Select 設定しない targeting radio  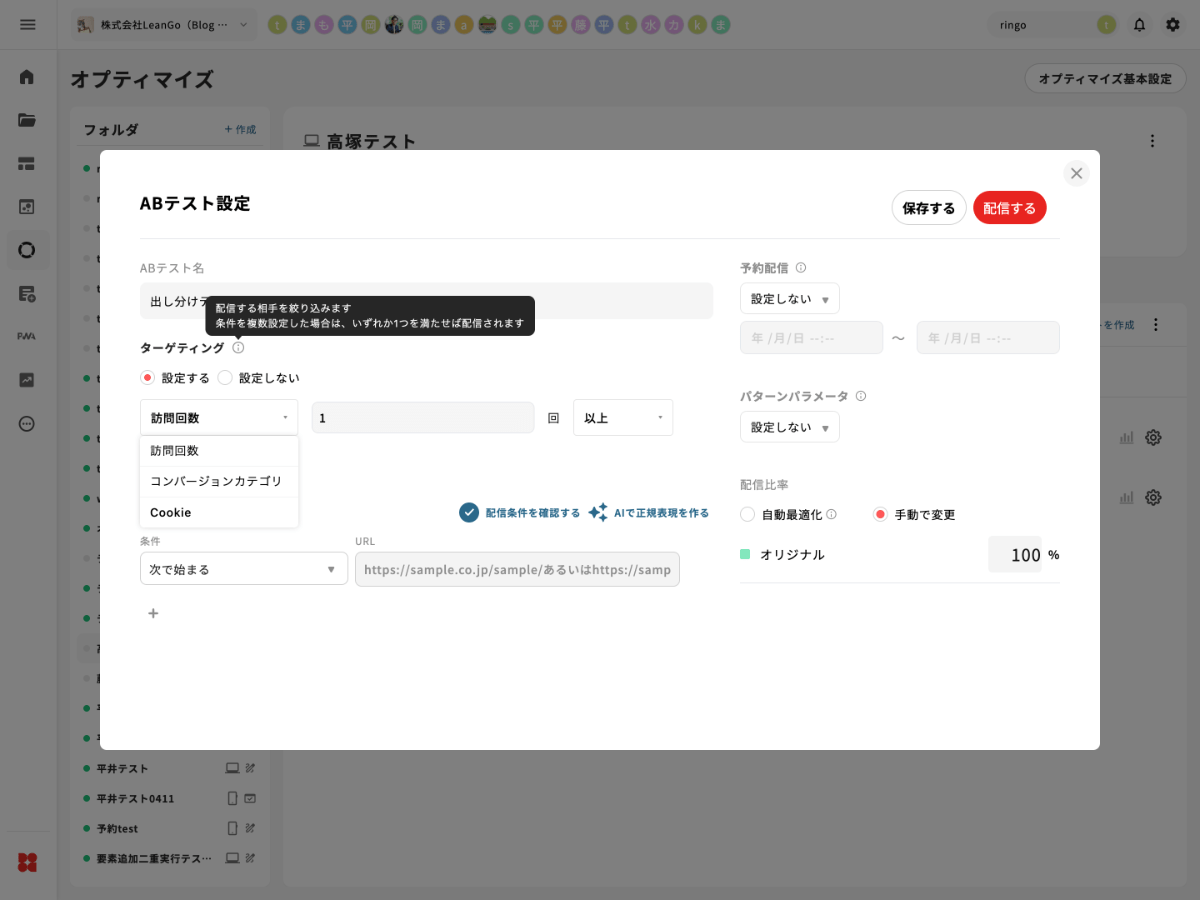(225, 378)
